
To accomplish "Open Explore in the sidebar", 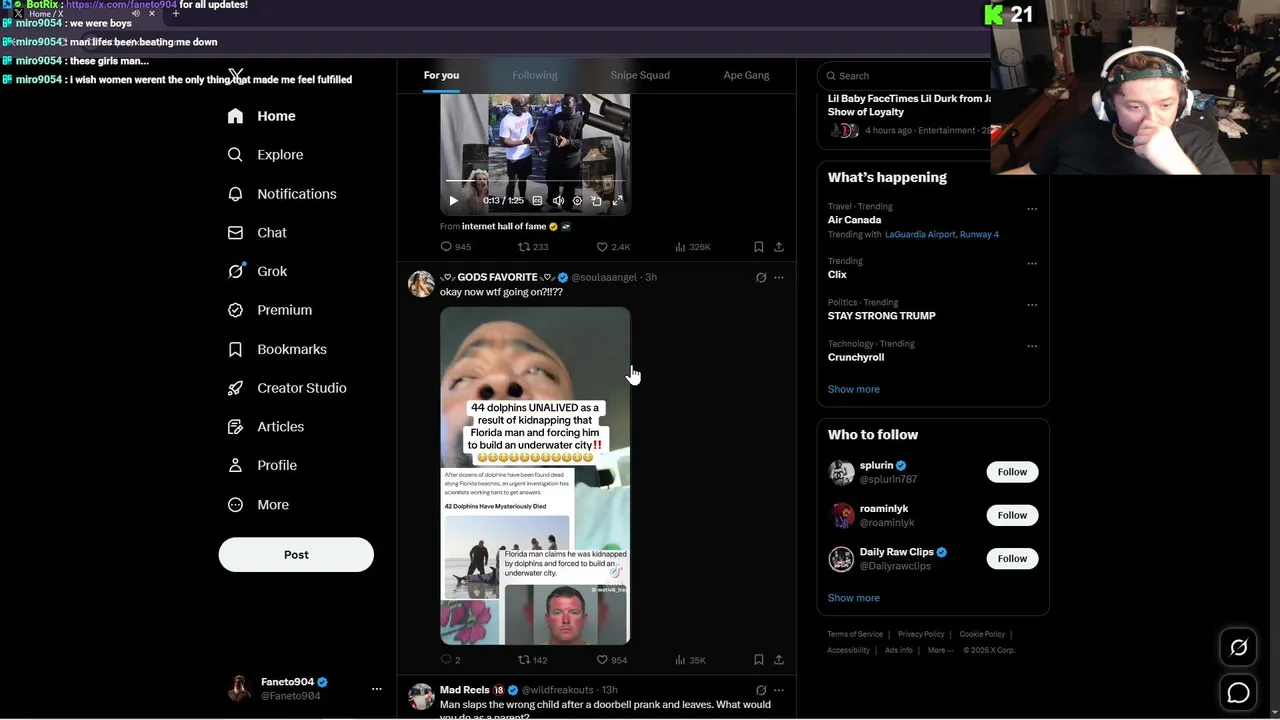I will click(265, 155).
